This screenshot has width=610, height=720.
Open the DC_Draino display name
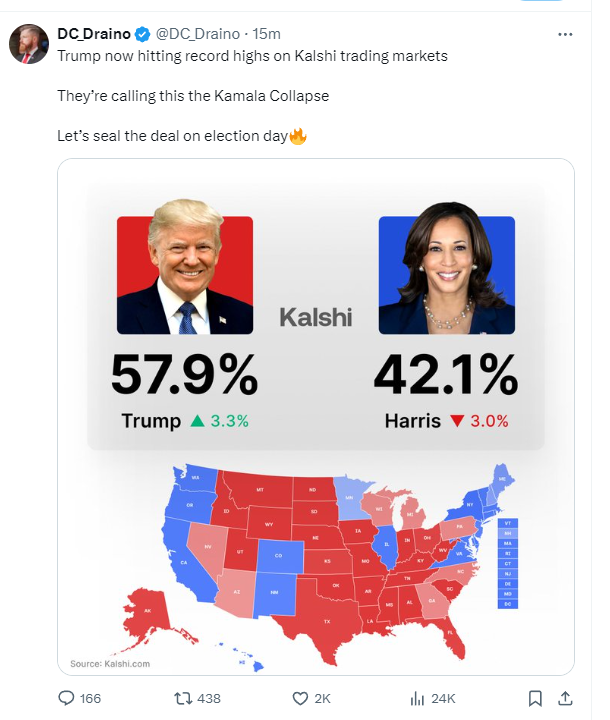pyautogui.click(x=94, y=34)
